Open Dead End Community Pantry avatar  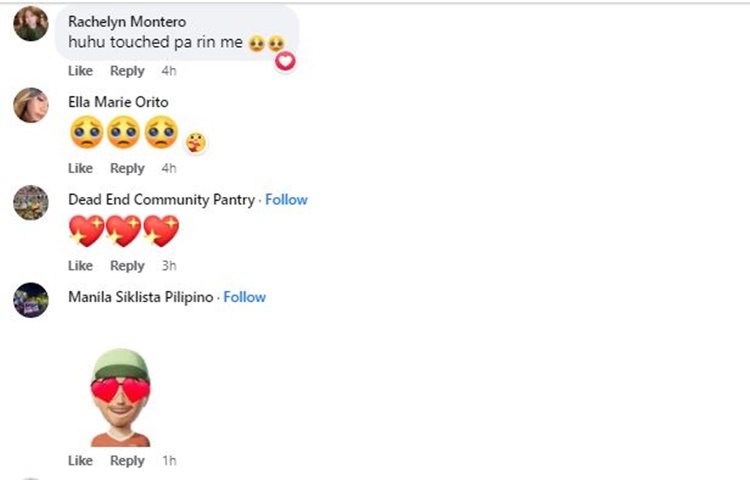click(x=31, y=203)
